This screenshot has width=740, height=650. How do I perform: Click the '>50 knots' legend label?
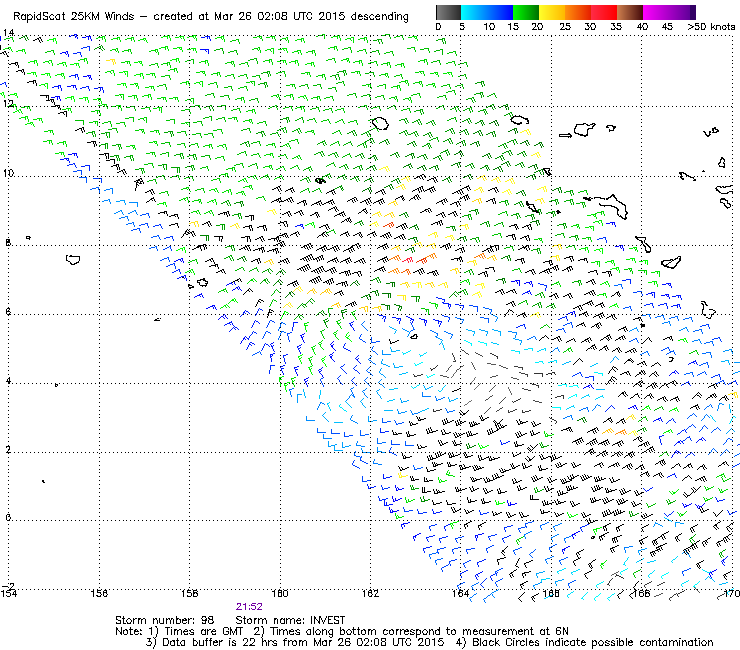pos(711,26)
